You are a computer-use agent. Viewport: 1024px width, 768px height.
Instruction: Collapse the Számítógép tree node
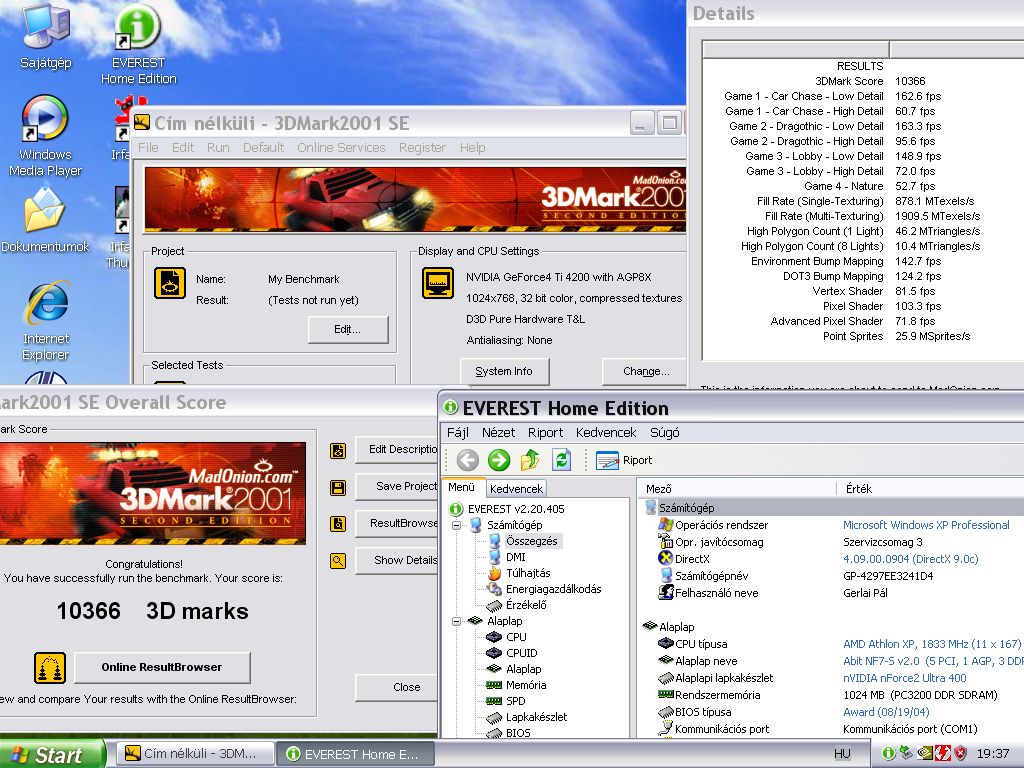456,525
